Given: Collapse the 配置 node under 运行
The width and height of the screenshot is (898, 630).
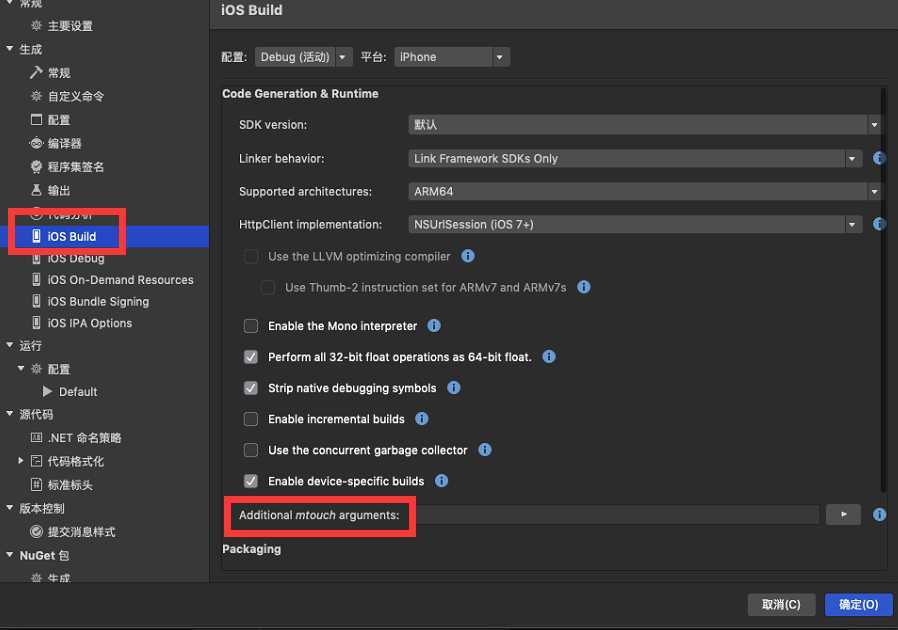Looking at the screenshot, I should point(21,368).
